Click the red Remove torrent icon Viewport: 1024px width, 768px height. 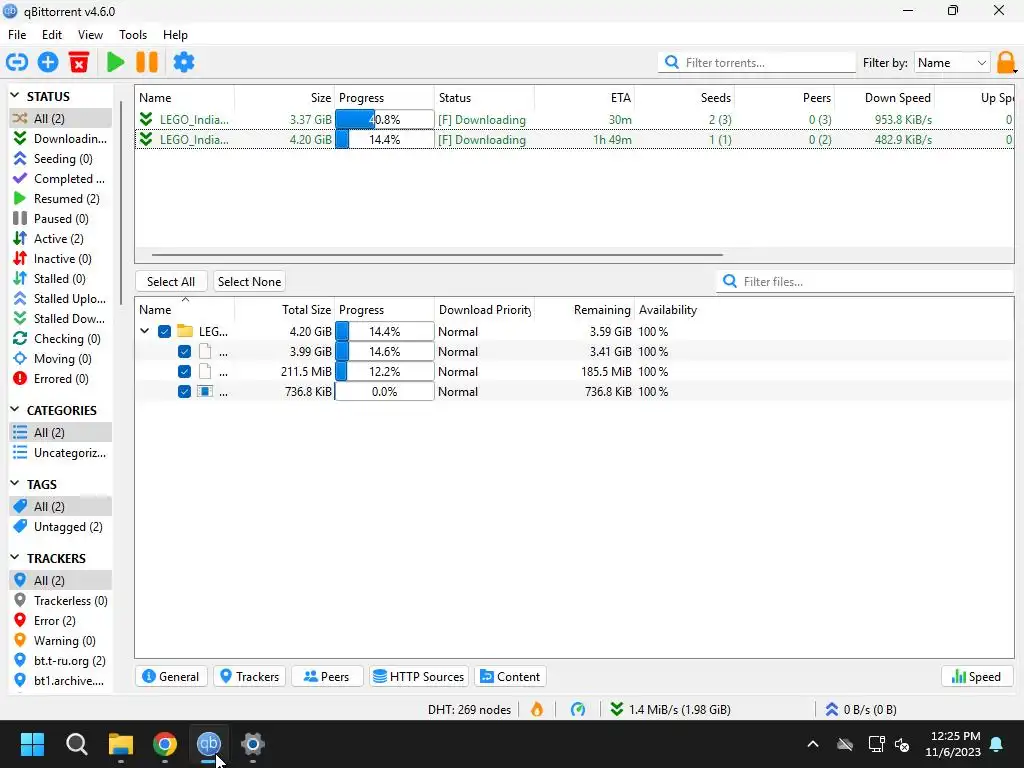[x=79, y=63]
